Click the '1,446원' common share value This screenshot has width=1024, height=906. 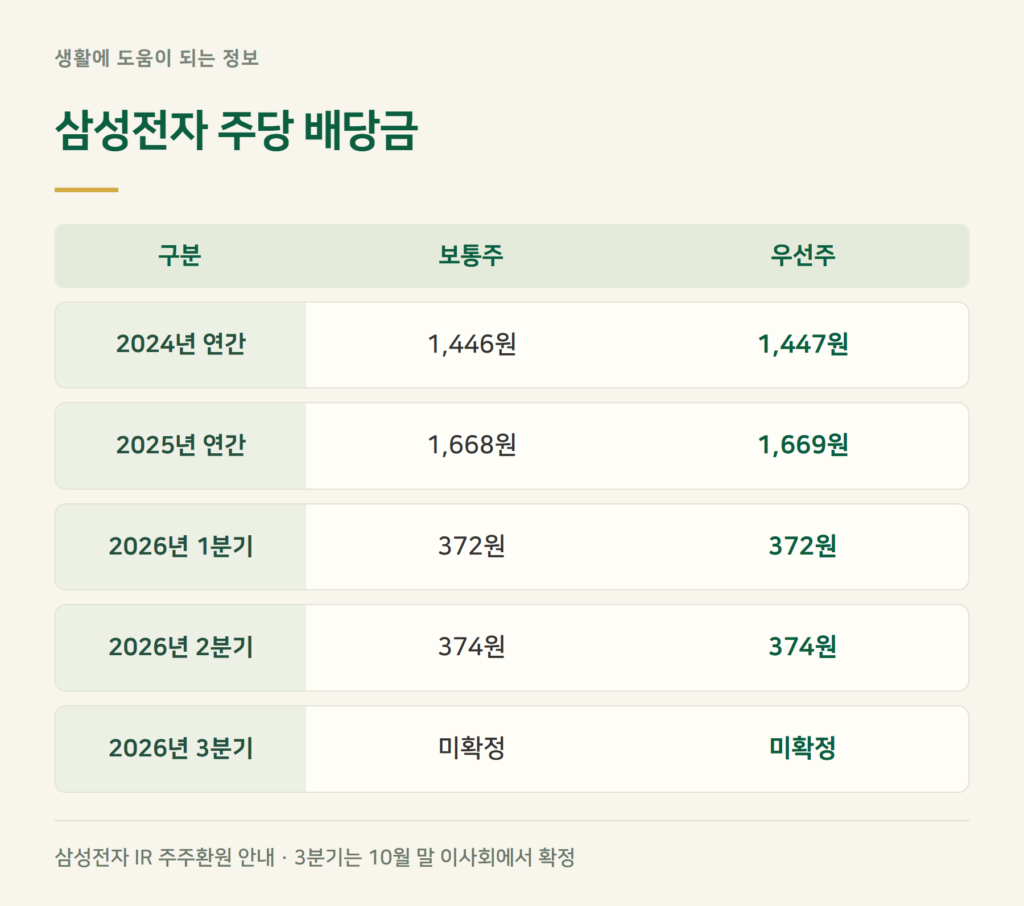(x=472, y=344)
